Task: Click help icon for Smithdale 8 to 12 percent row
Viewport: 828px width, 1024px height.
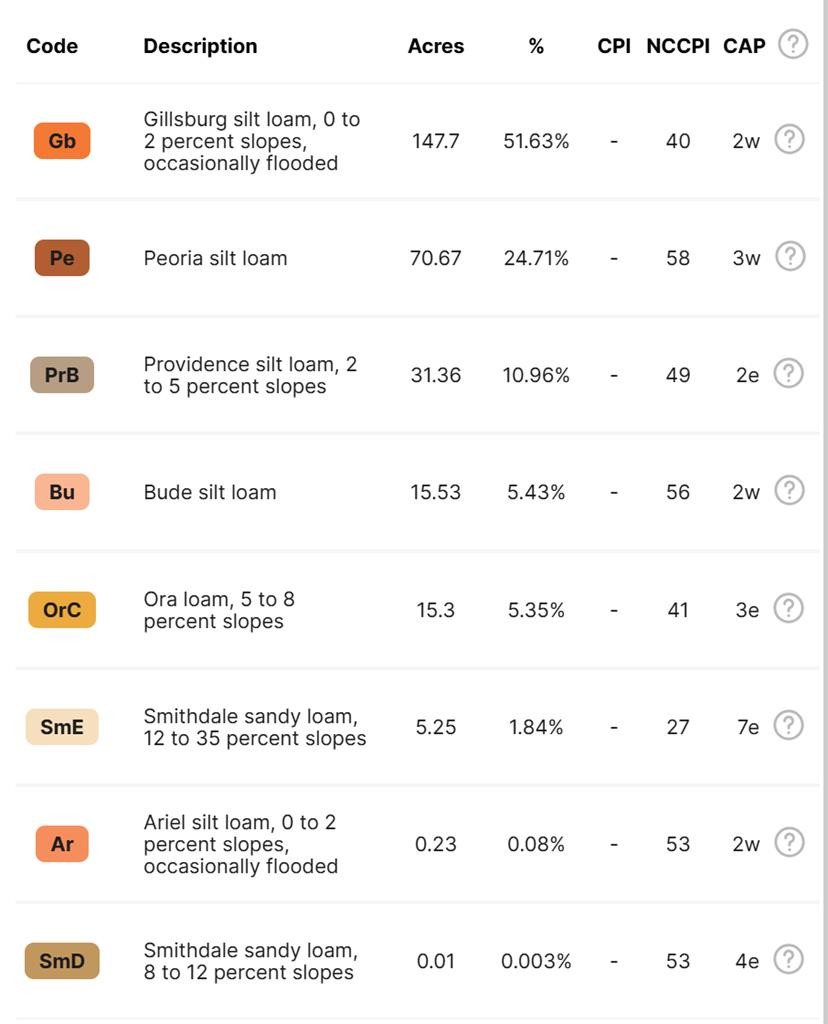Action: (x=789, y=960)
